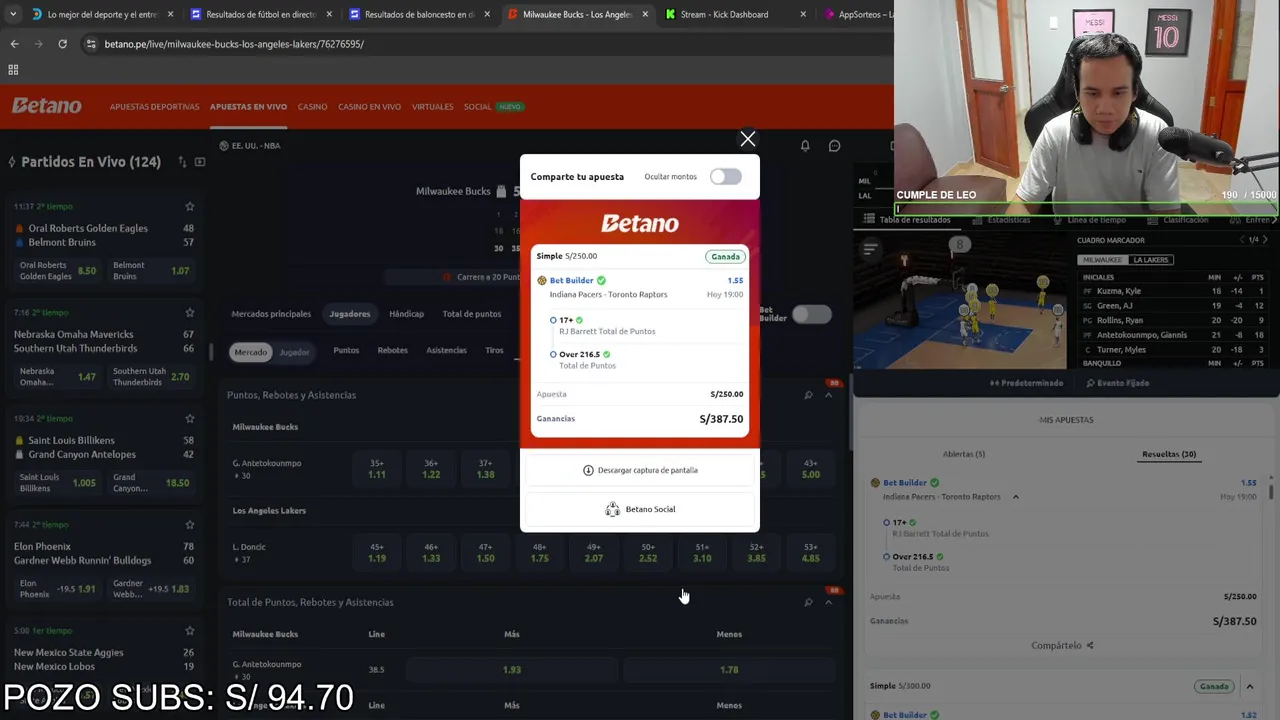This screenshot has width=1280, height=720.
Task: Bet on Grand Canyon odds 18.50
Action: point(151,483)
